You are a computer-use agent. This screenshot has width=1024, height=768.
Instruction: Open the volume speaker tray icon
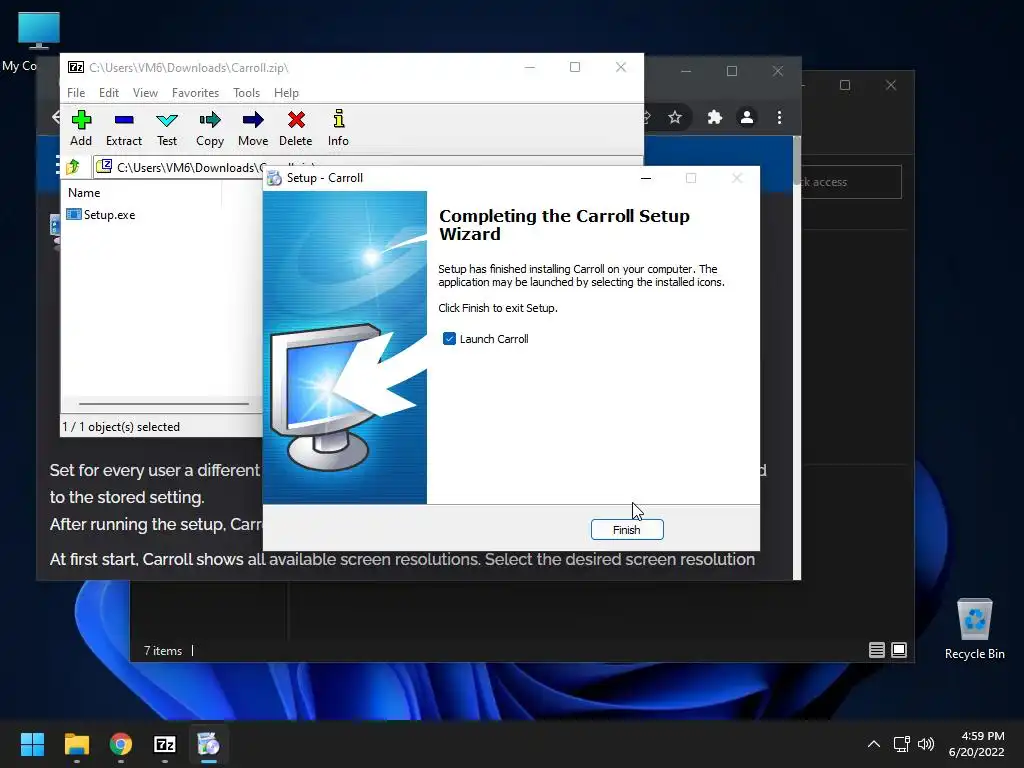(926, 744)
